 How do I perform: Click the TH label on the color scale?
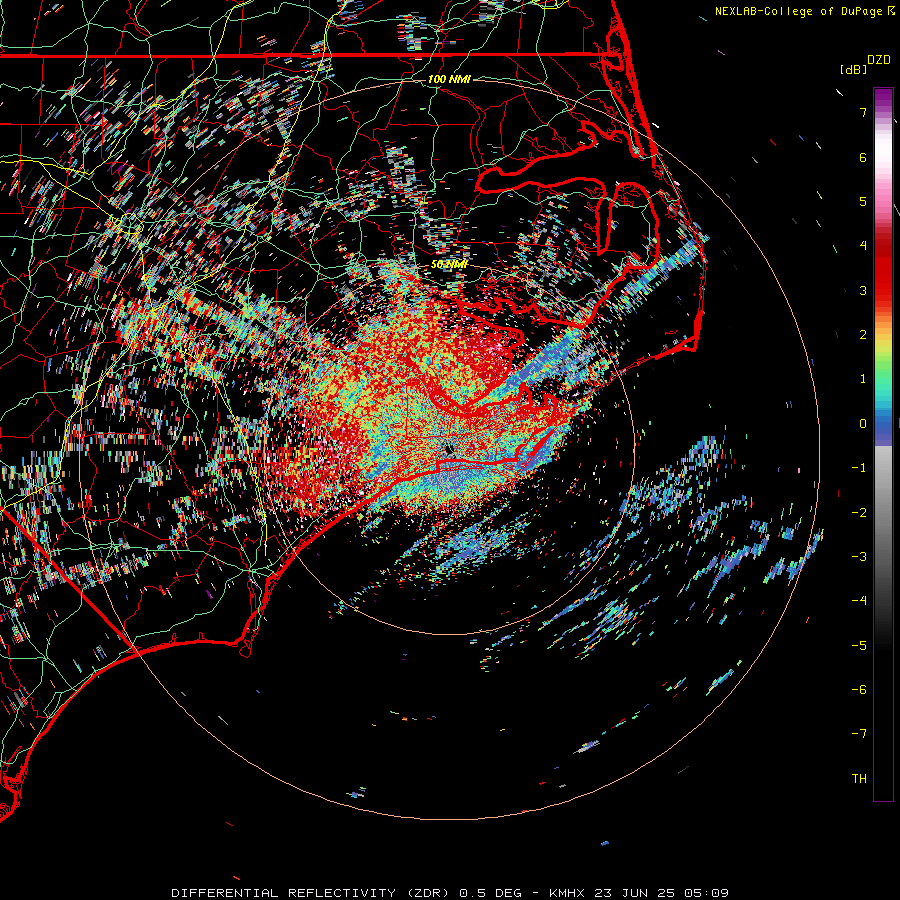point(860,779)
